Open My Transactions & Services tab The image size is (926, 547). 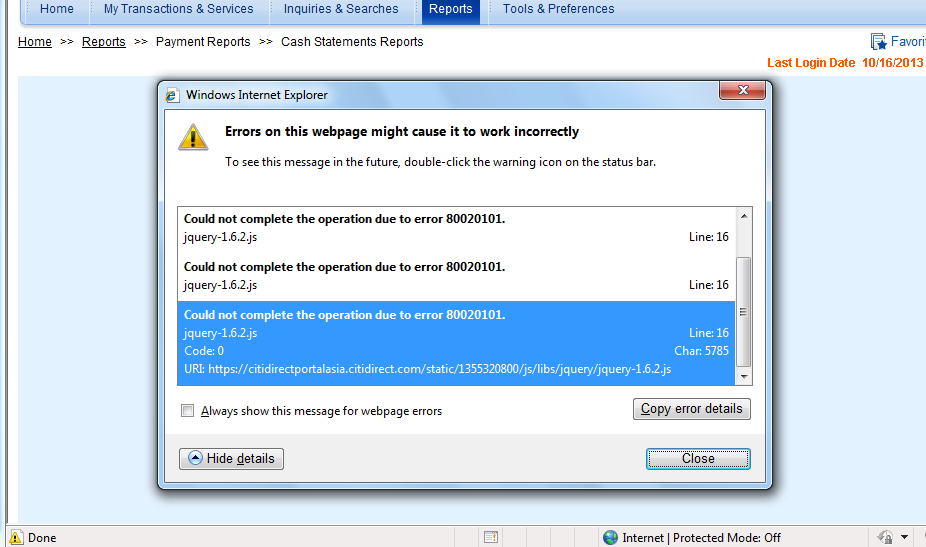point(178,9)
